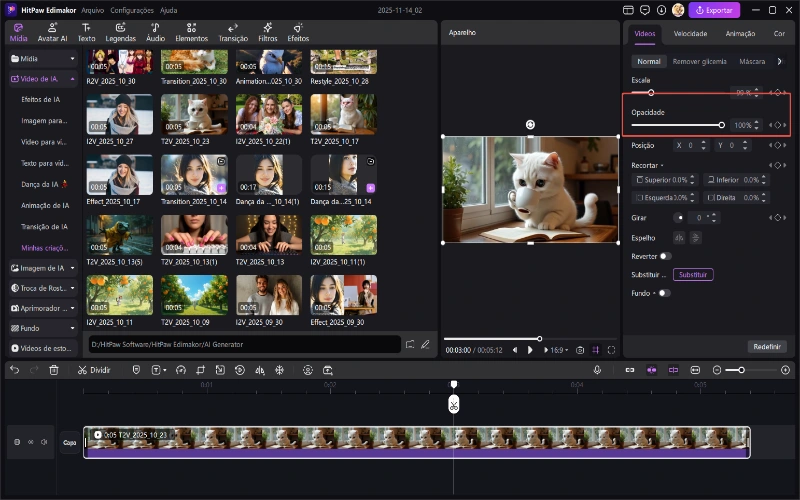The height and width of the screenshot is (500, 800).
Task: Switch to the Cor tab
Action: [779, 34]
